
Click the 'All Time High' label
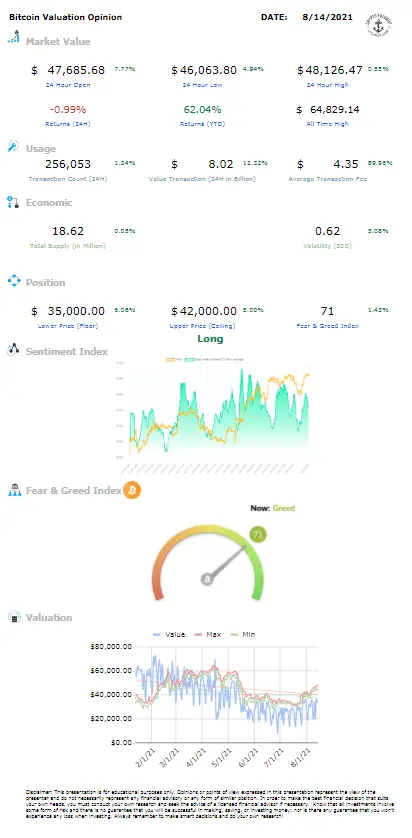(x=328, y=124)
